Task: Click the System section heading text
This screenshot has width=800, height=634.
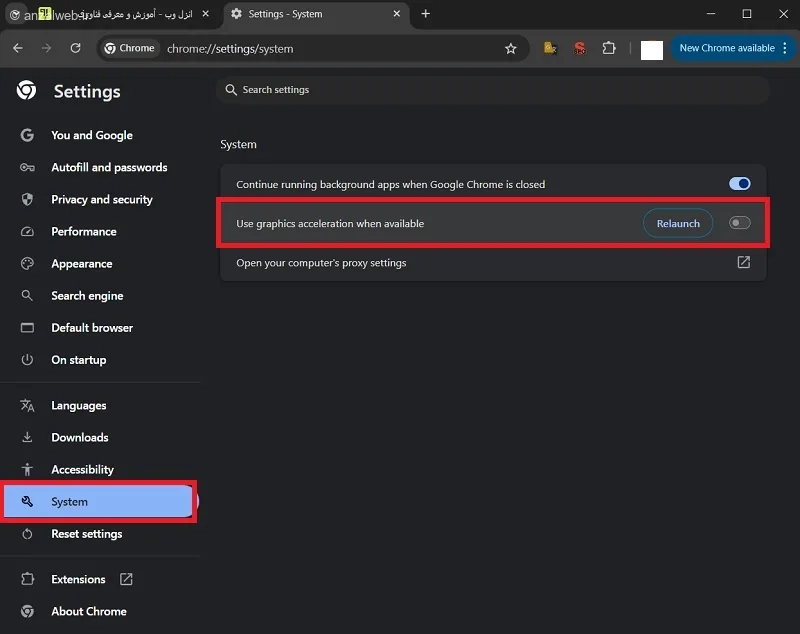Action: click(238, 144)
